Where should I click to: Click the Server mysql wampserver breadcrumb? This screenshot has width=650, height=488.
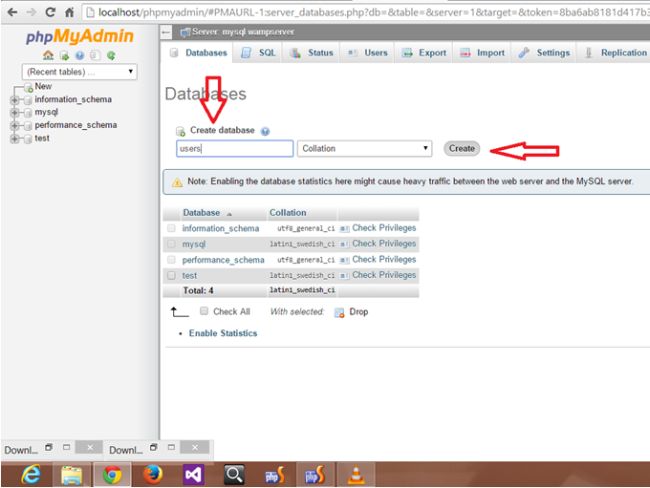[243, 32]
